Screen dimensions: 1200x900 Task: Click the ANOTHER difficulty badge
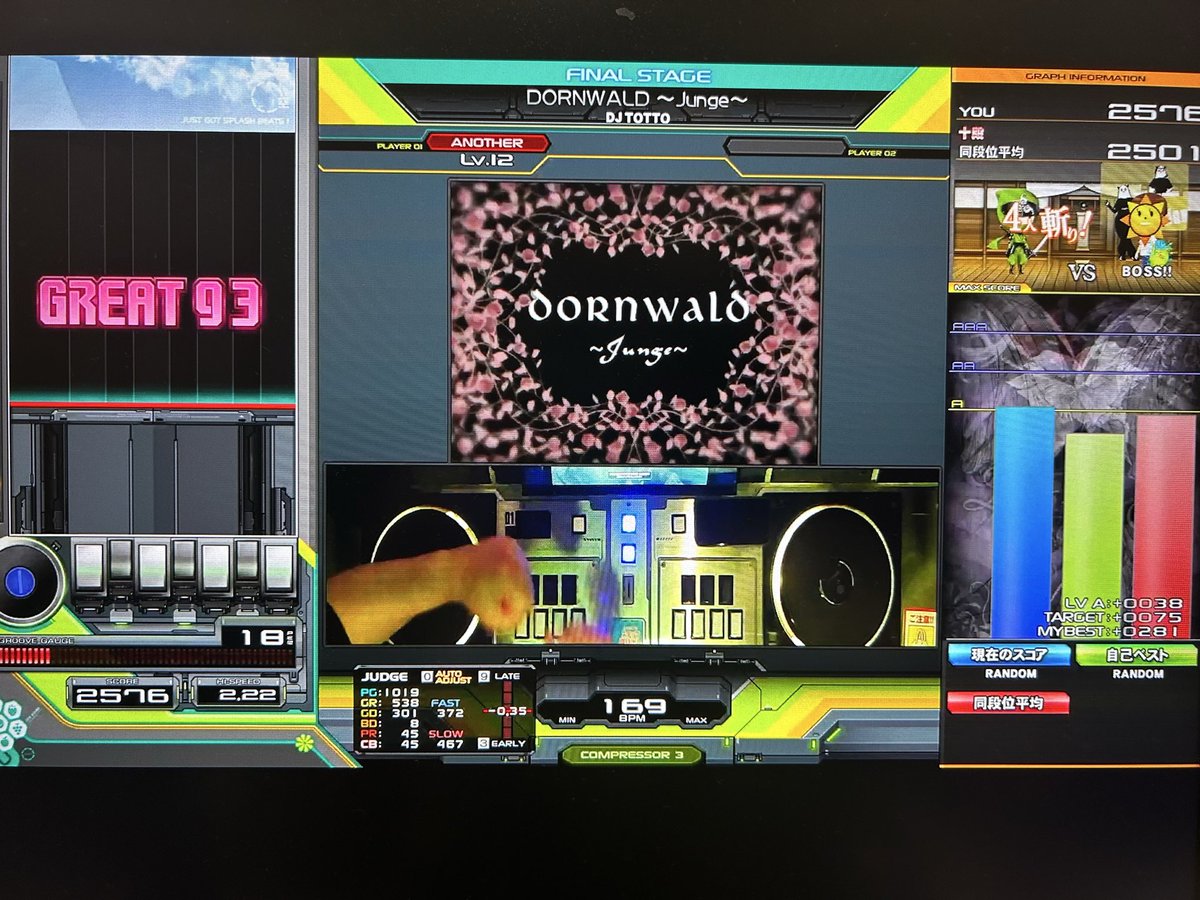click(x=487, y=143)
